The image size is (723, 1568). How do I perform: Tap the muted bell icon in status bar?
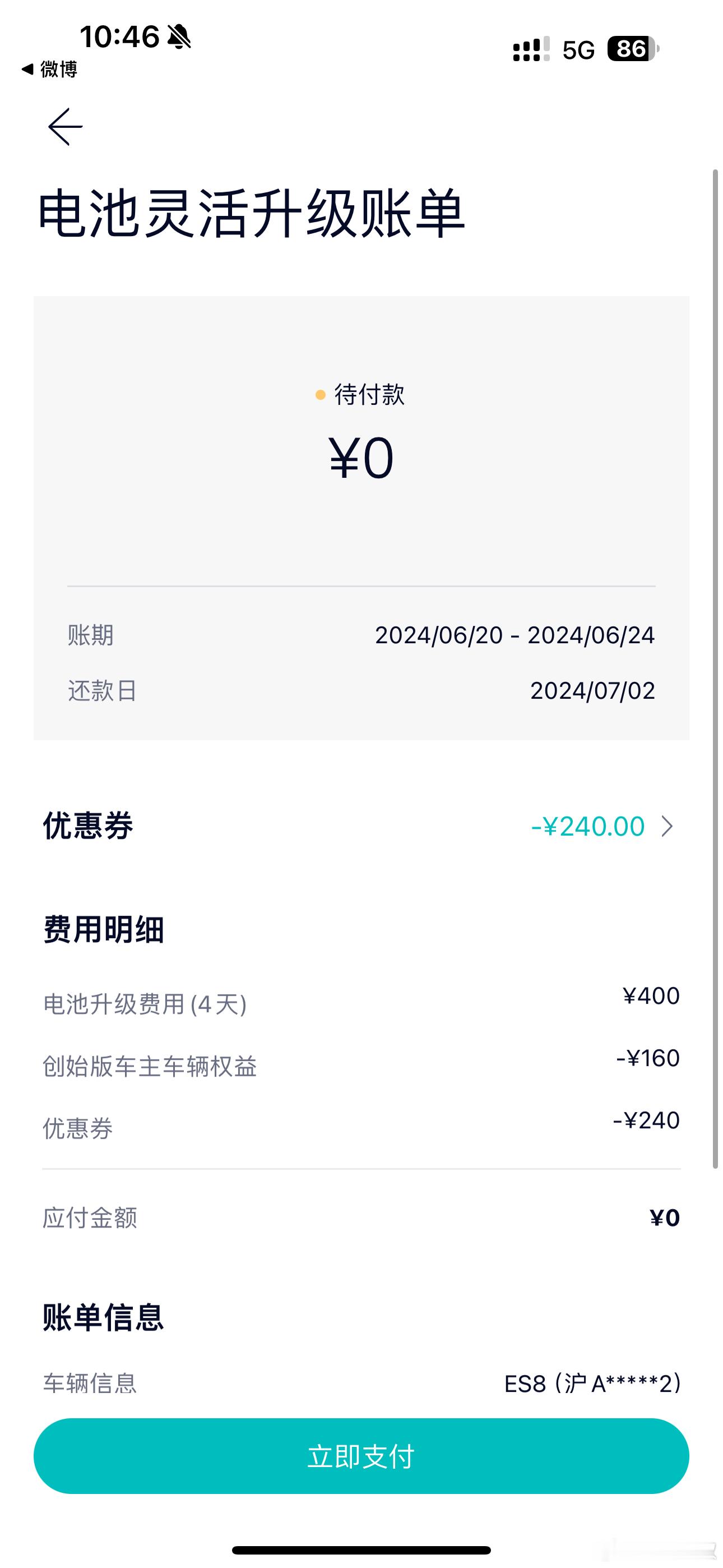coord(179,36)
